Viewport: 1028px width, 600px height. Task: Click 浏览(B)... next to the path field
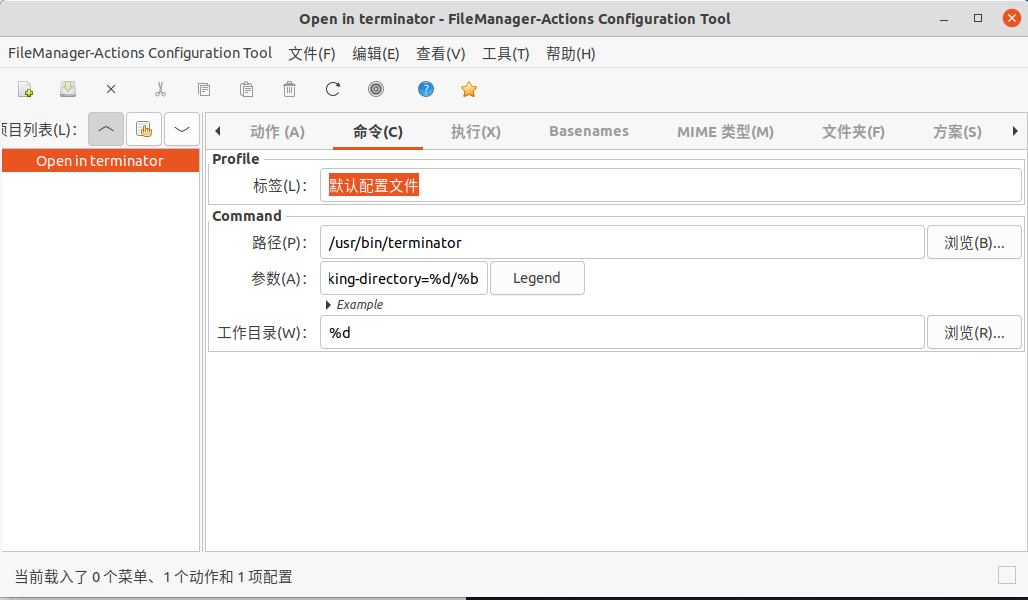[x=974, y=242]
